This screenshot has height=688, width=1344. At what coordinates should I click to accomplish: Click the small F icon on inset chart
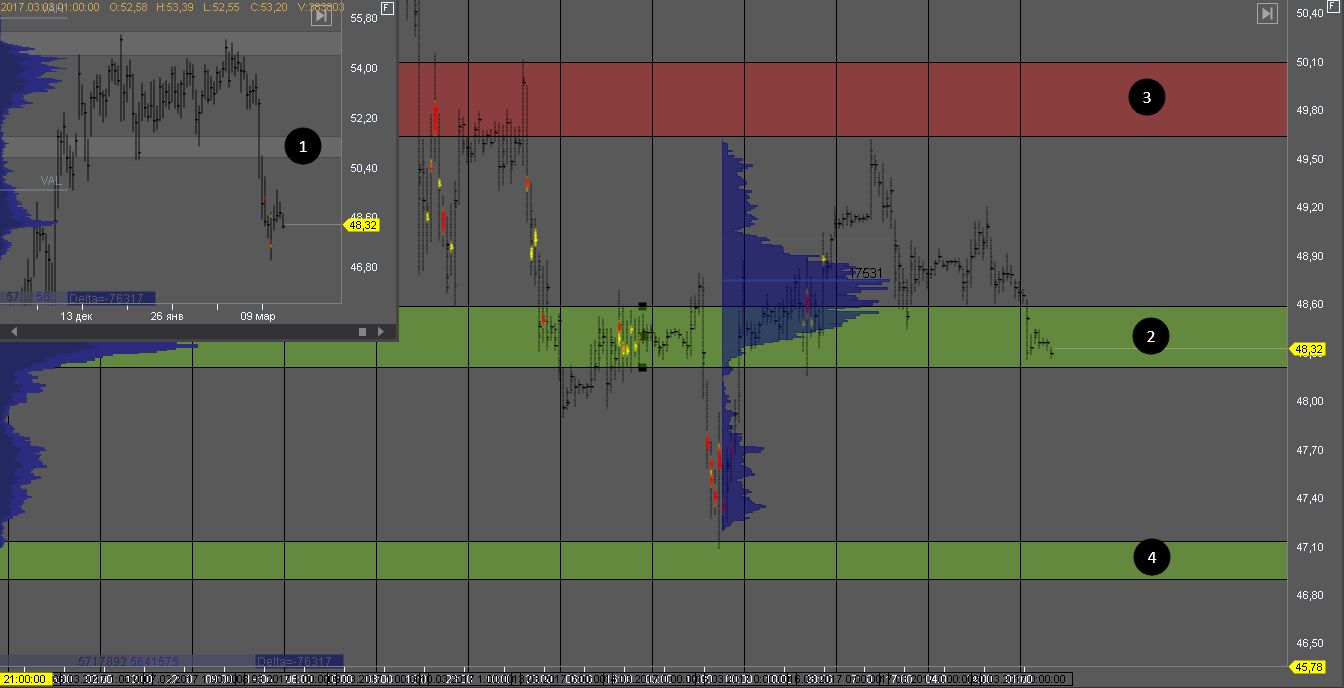pos(388,9)
